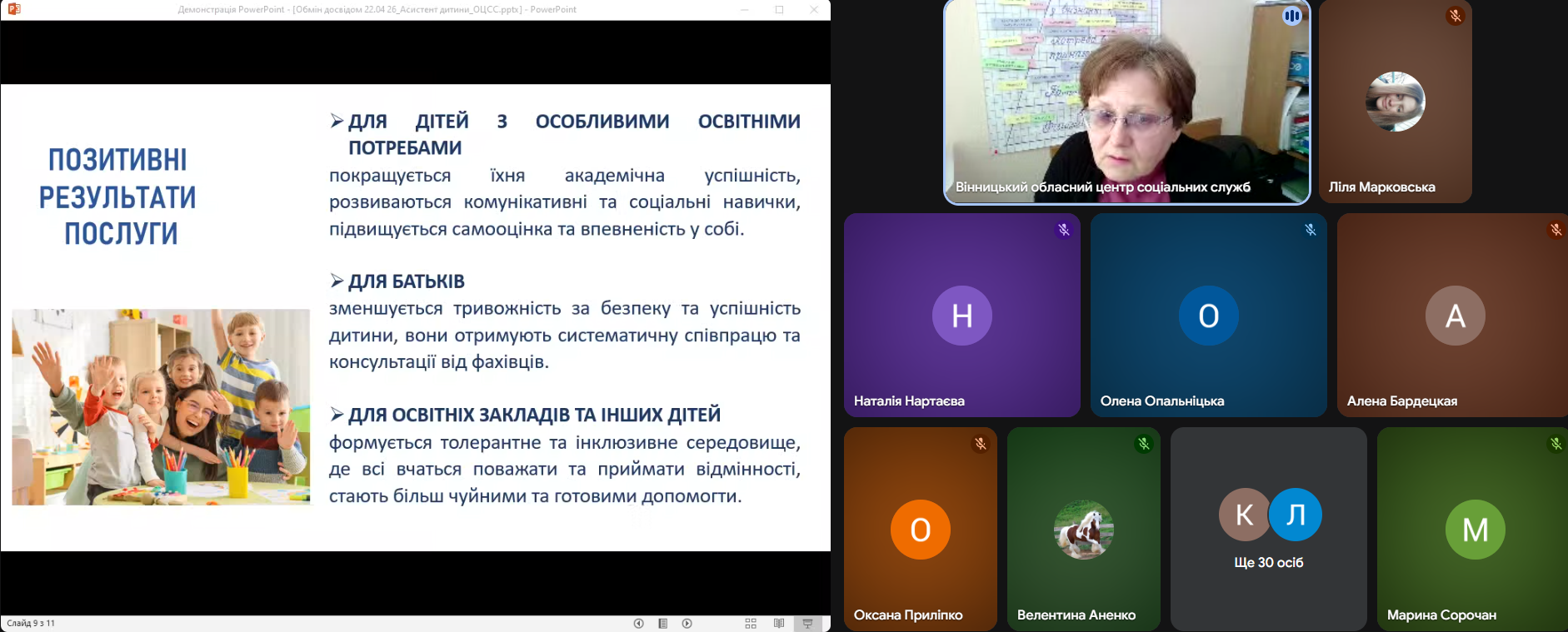This screenshot has height=632, width=1568.
Task: Click the PowerPoint logo in title bar
Action: click(x=13, y=9)
